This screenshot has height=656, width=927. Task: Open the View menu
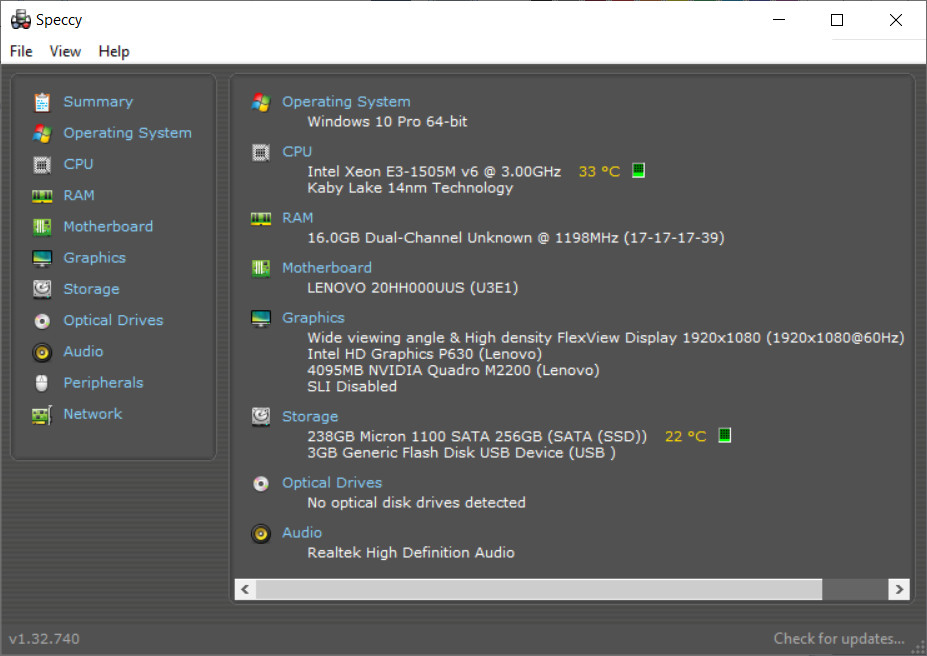pos(65,51)
